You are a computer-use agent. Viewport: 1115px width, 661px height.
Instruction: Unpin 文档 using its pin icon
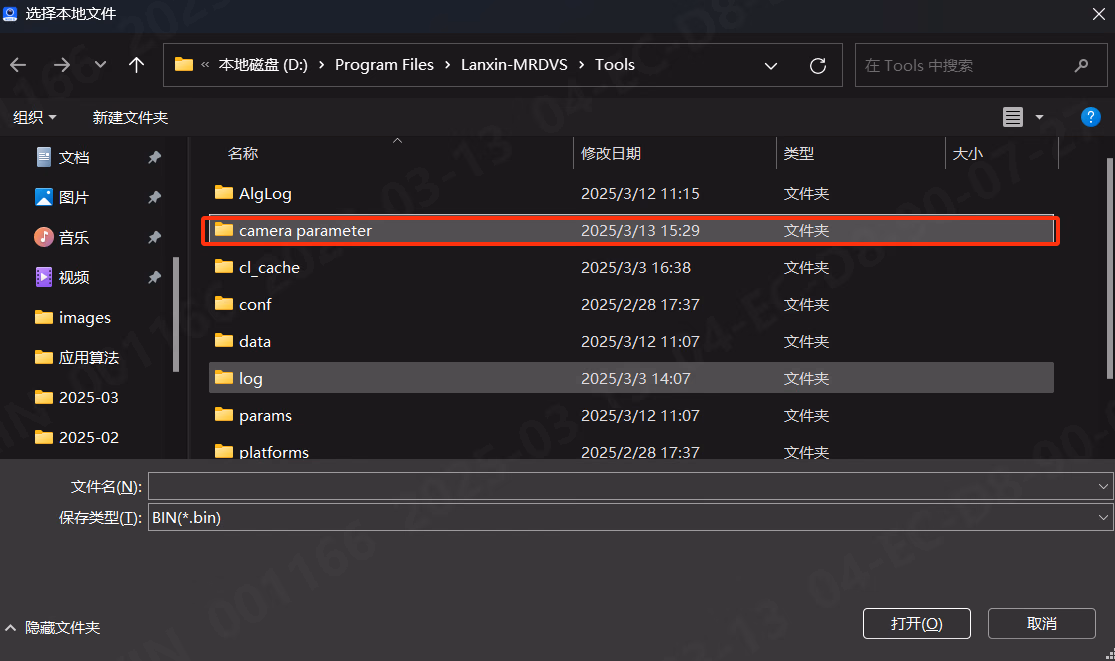(x=154, y=158)
